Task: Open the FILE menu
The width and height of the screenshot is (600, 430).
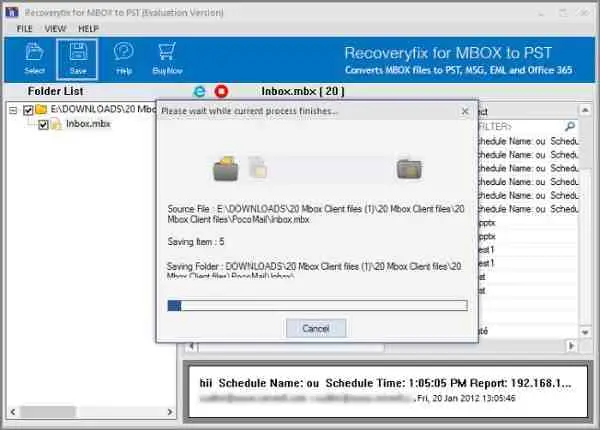Action: (24, 29)
